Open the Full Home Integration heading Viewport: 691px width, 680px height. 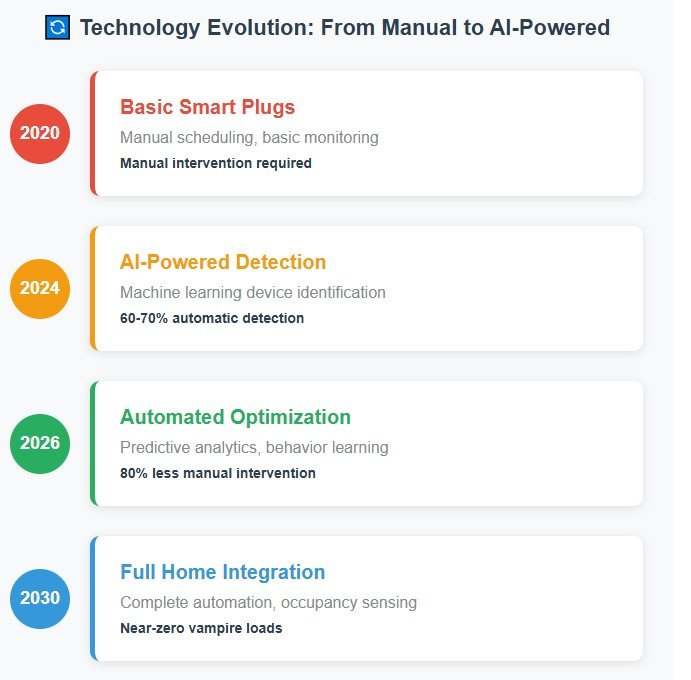point(223,572)
